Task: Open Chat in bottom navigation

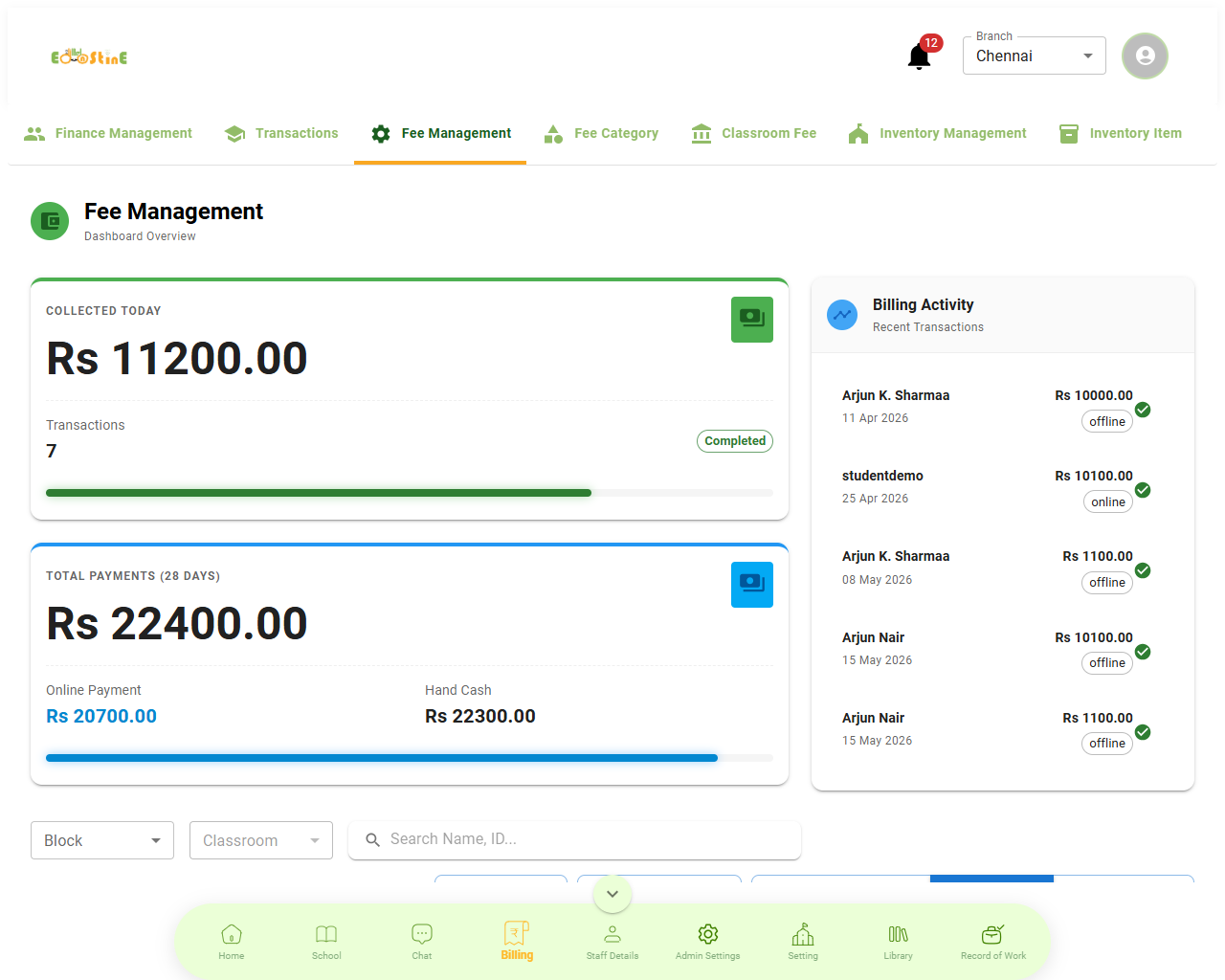Action: pos(422,942)
